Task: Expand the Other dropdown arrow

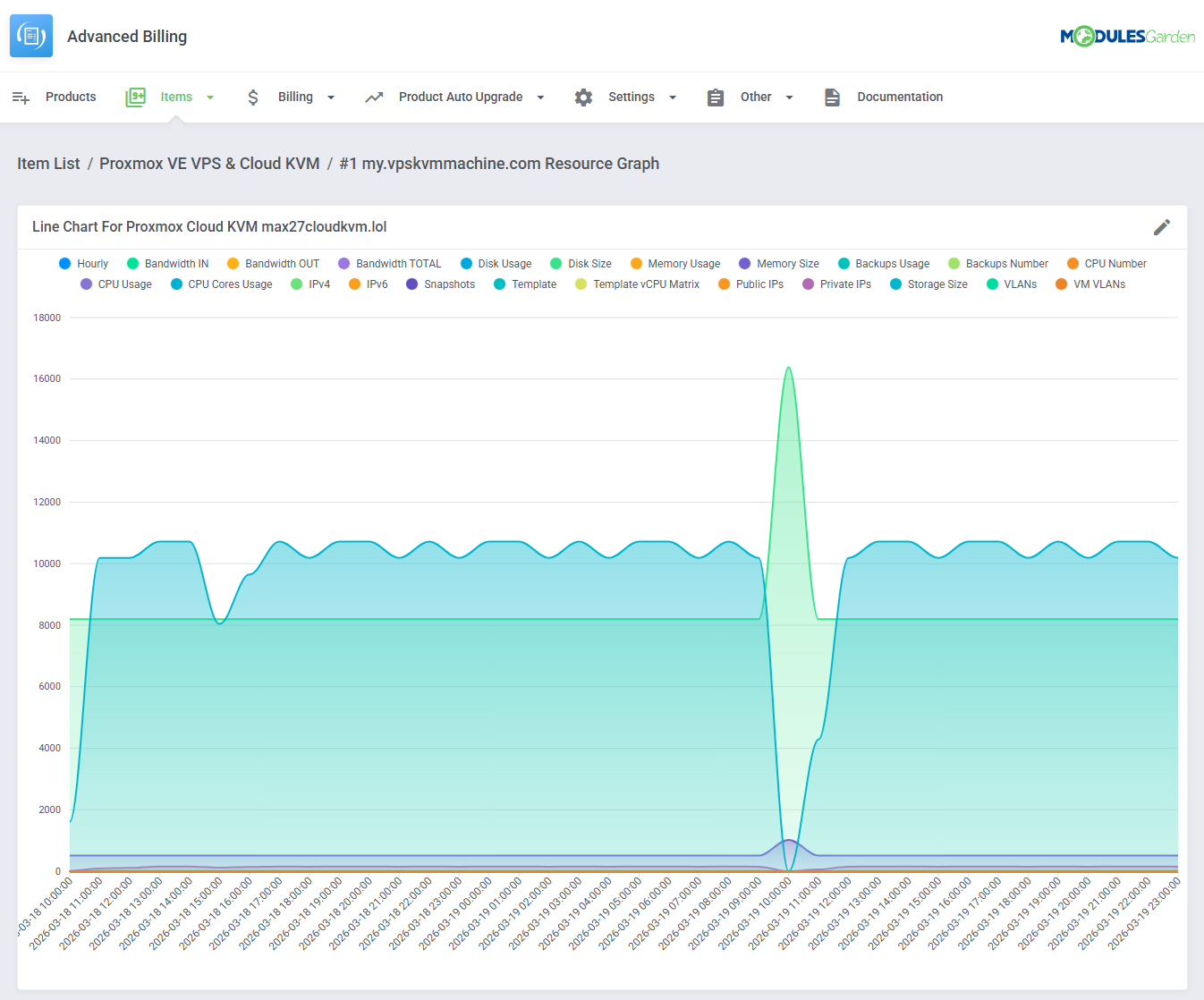Action: tap(789, 97)
